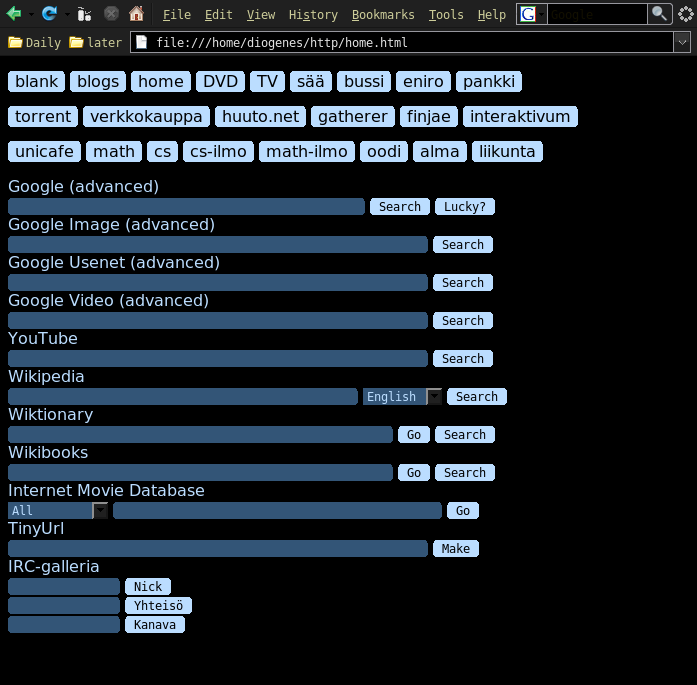Open the blogs link
The image size is (697, 685).
98,82
